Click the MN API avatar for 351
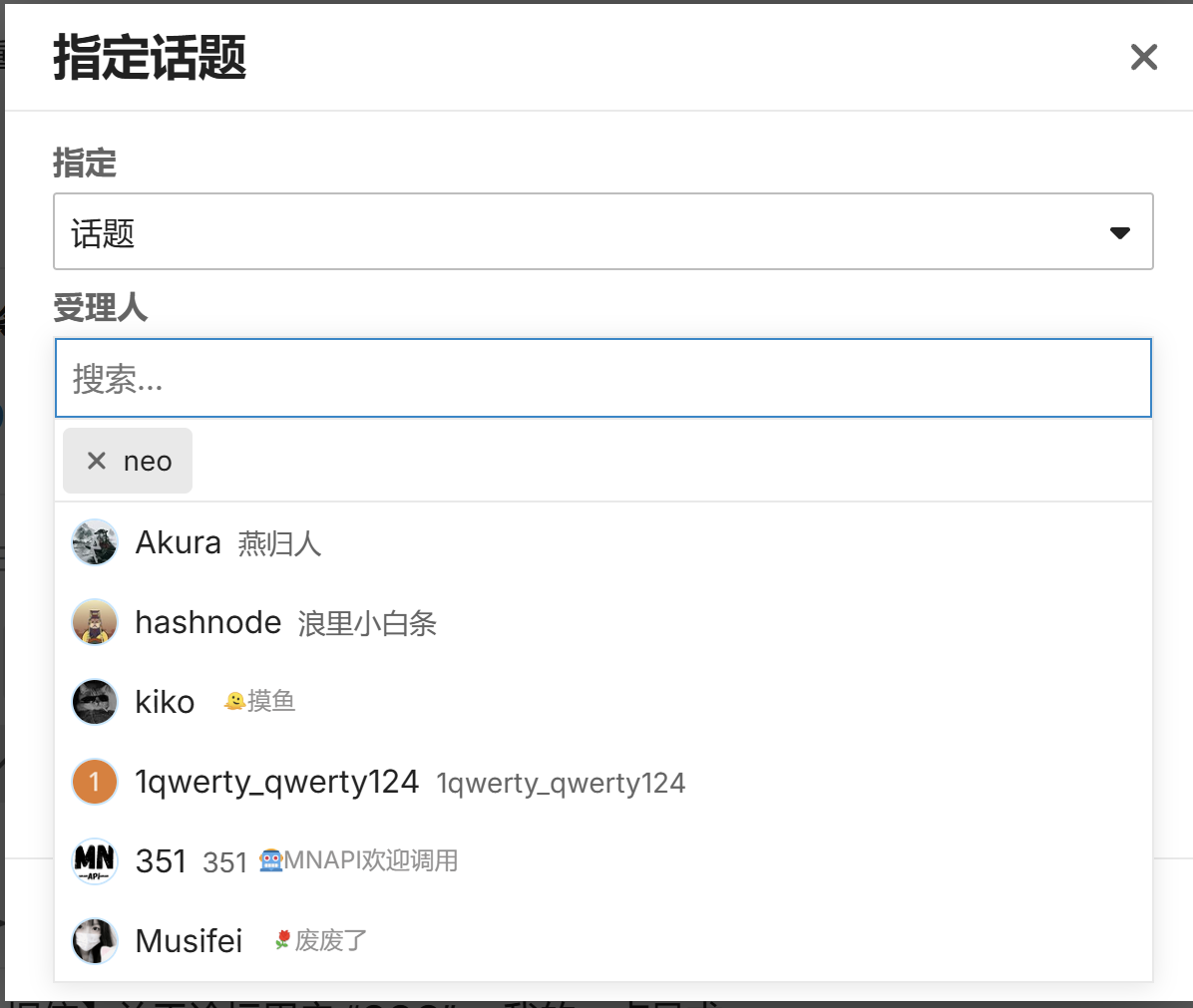The image size is (1193, 1008). (95, 862)
